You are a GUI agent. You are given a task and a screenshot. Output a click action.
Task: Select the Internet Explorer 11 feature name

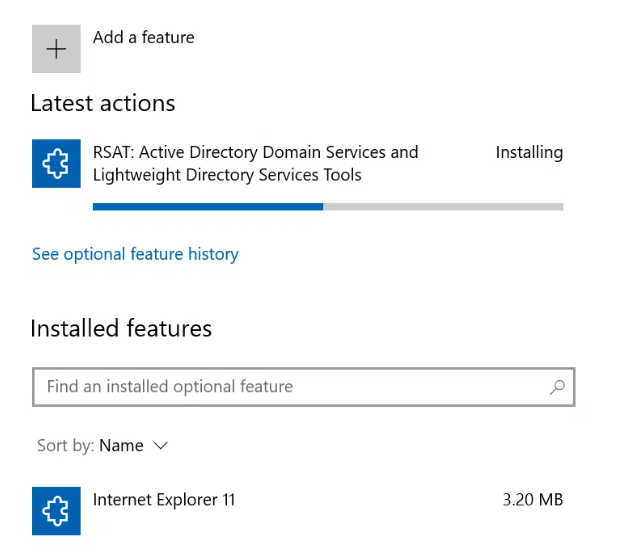164,499
